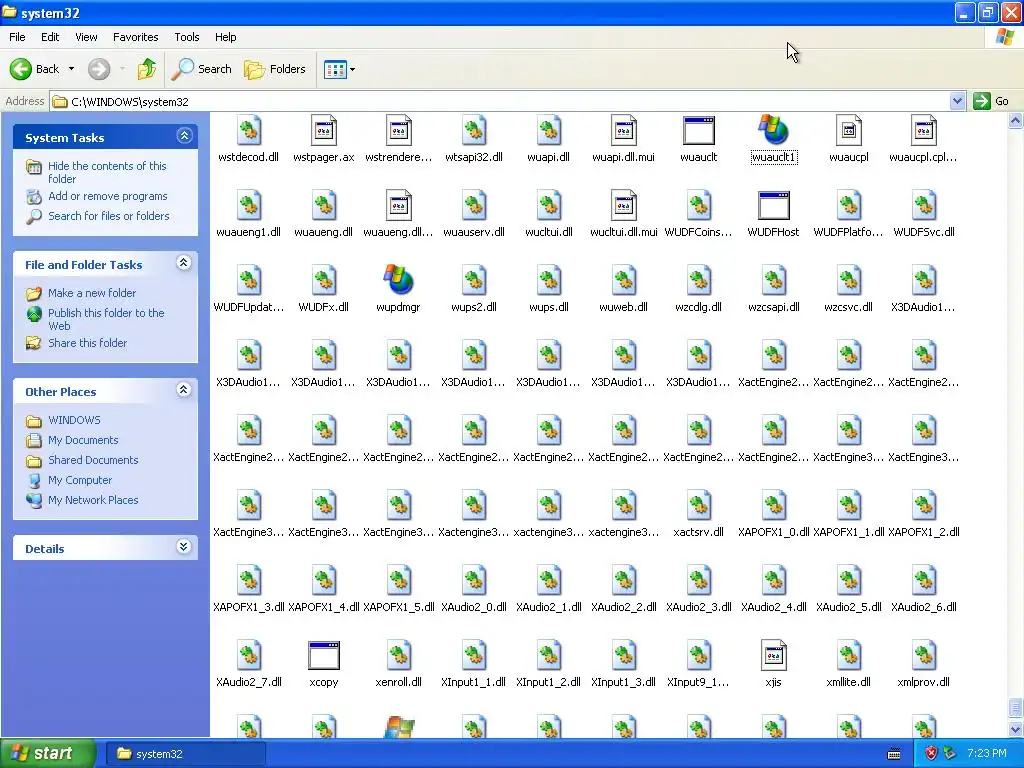Open My Network Places link
Viewport: 1024px width, 768px height.
coord(93,500)
